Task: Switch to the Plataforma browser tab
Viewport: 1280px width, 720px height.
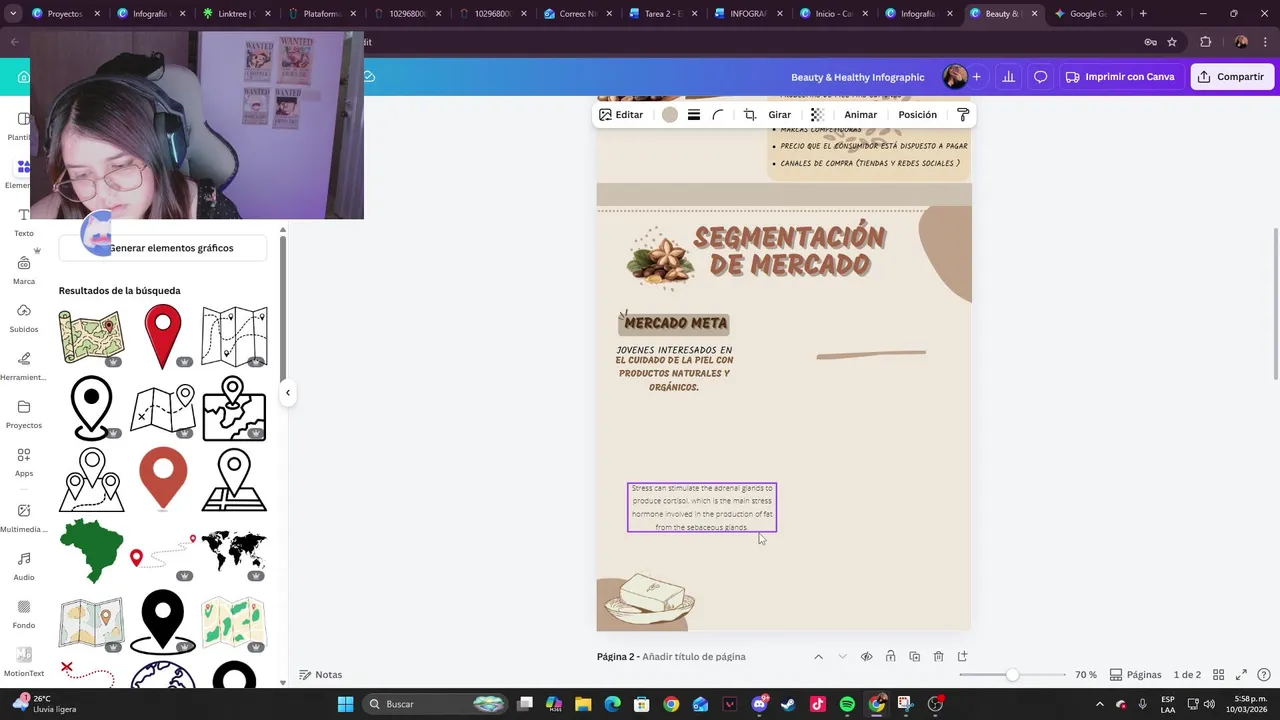Action: click(320, 14)
